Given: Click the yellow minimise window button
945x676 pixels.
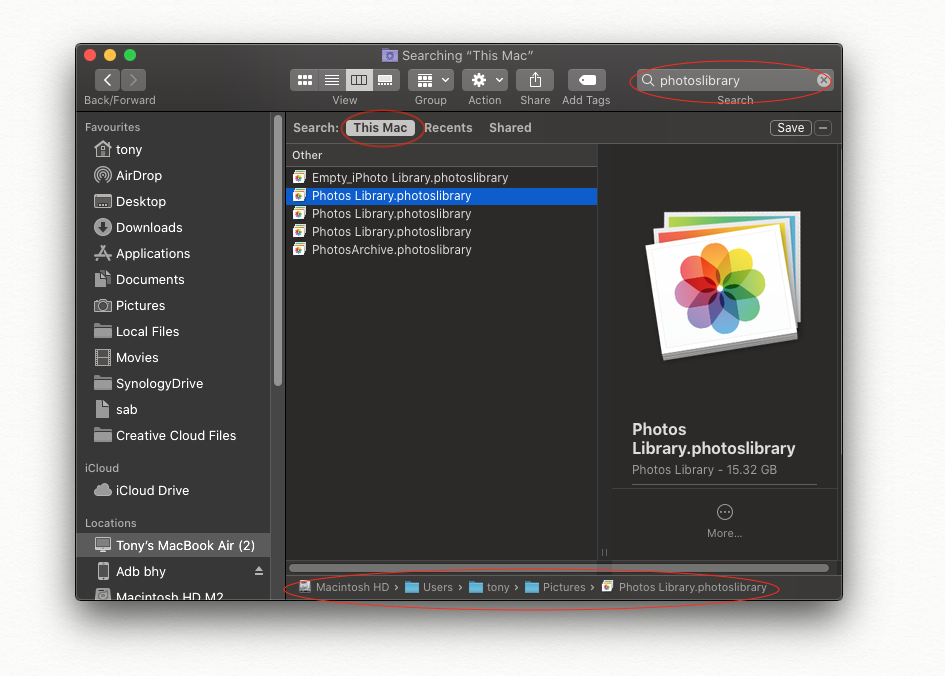Looking at the screenshot, I should [110, 55].
